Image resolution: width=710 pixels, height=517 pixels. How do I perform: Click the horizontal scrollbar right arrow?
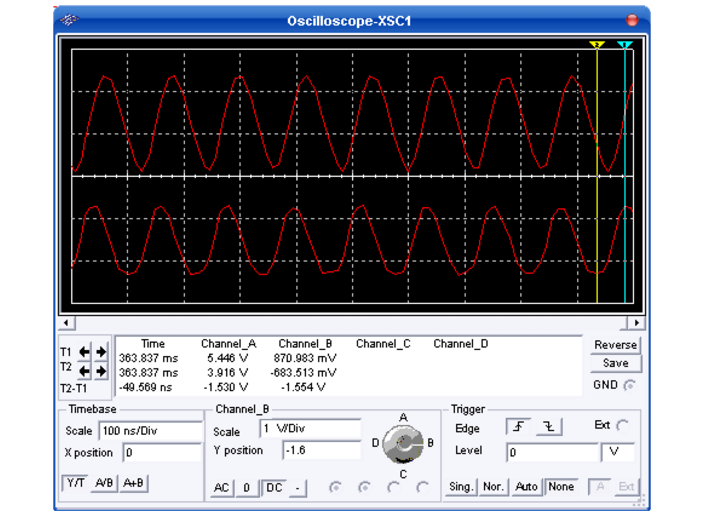(x=638, y=323)
